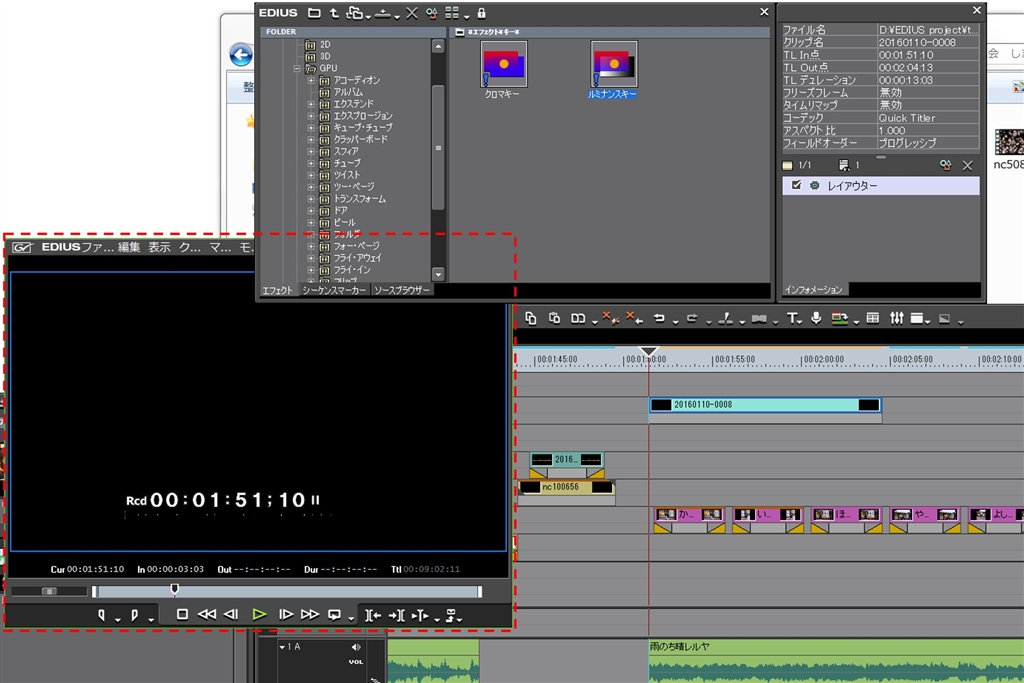
Task: Select the アルバム folder
Action: (x=341, y=92)
